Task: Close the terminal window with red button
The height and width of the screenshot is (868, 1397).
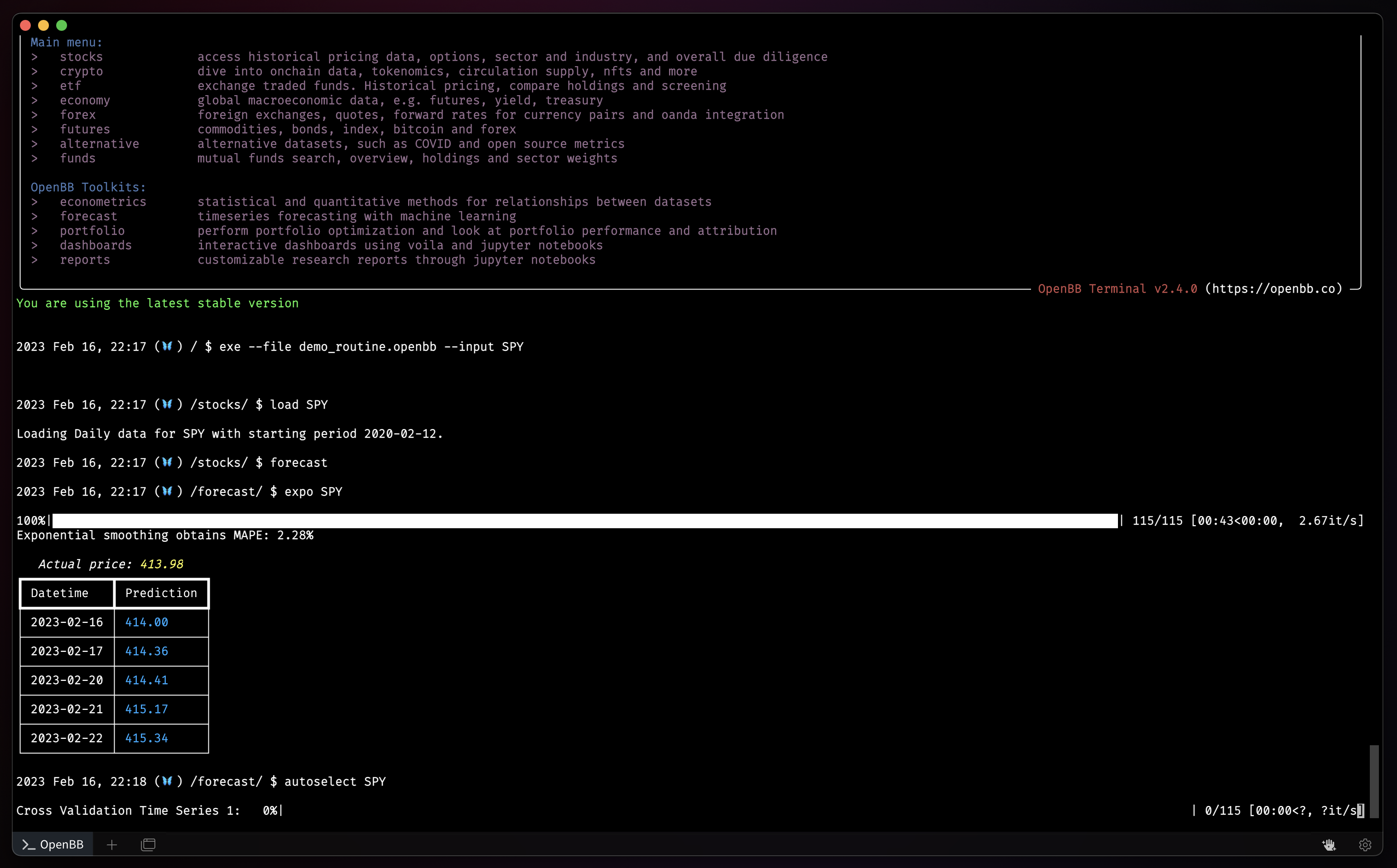Action: [x=25, y=25]
